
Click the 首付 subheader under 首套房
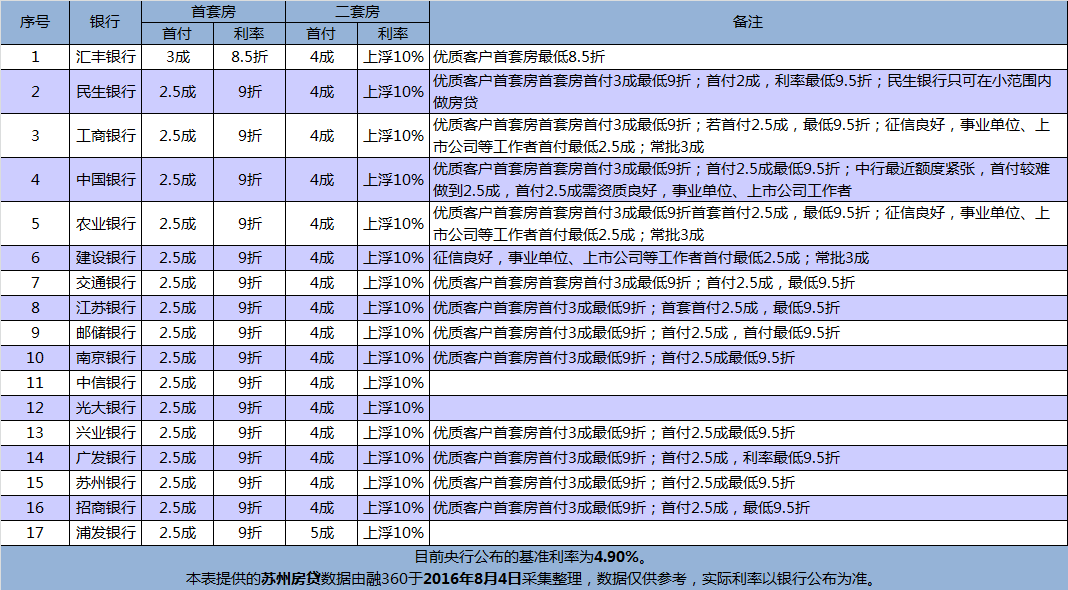(178, 33)
